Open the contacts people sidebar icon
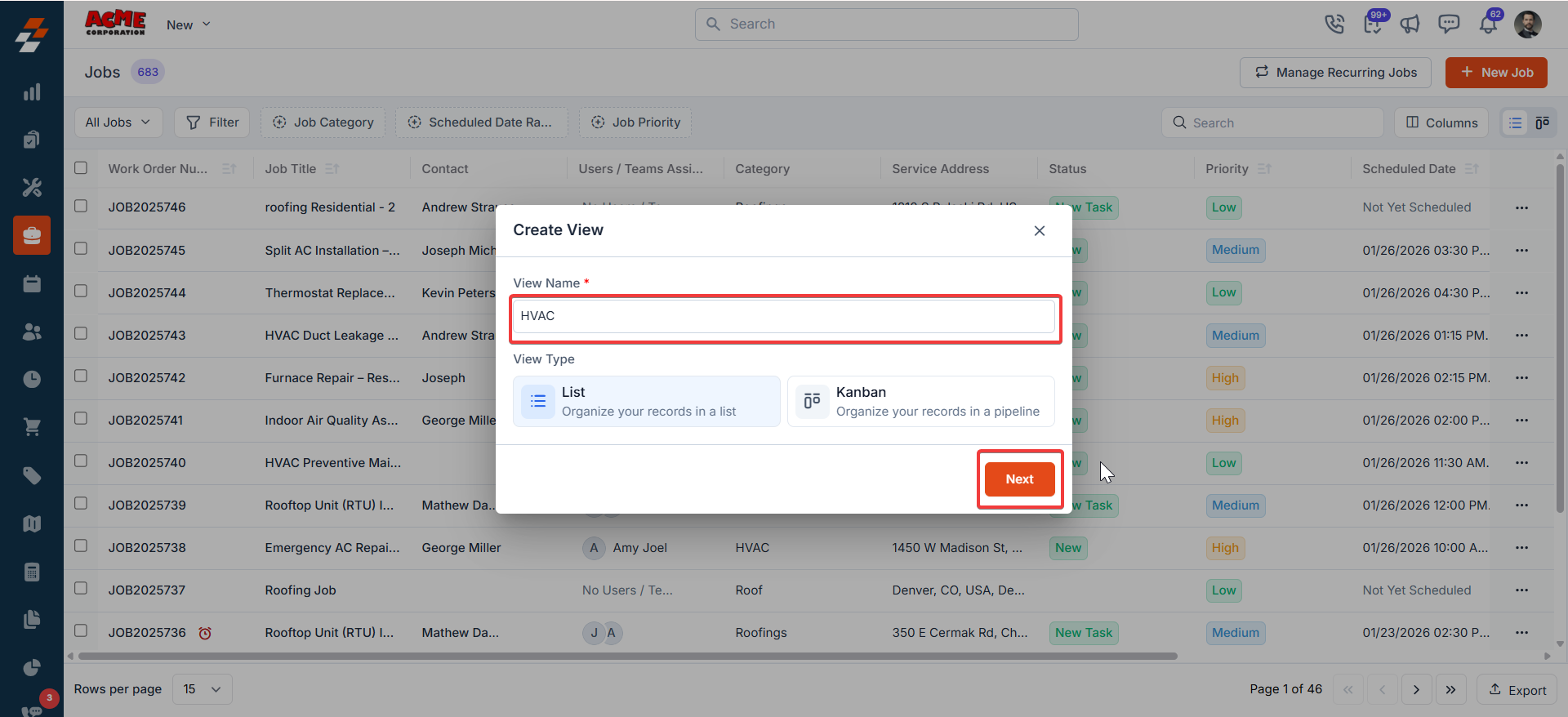This screenshot has height=717, width=1568. click(32, 332)
